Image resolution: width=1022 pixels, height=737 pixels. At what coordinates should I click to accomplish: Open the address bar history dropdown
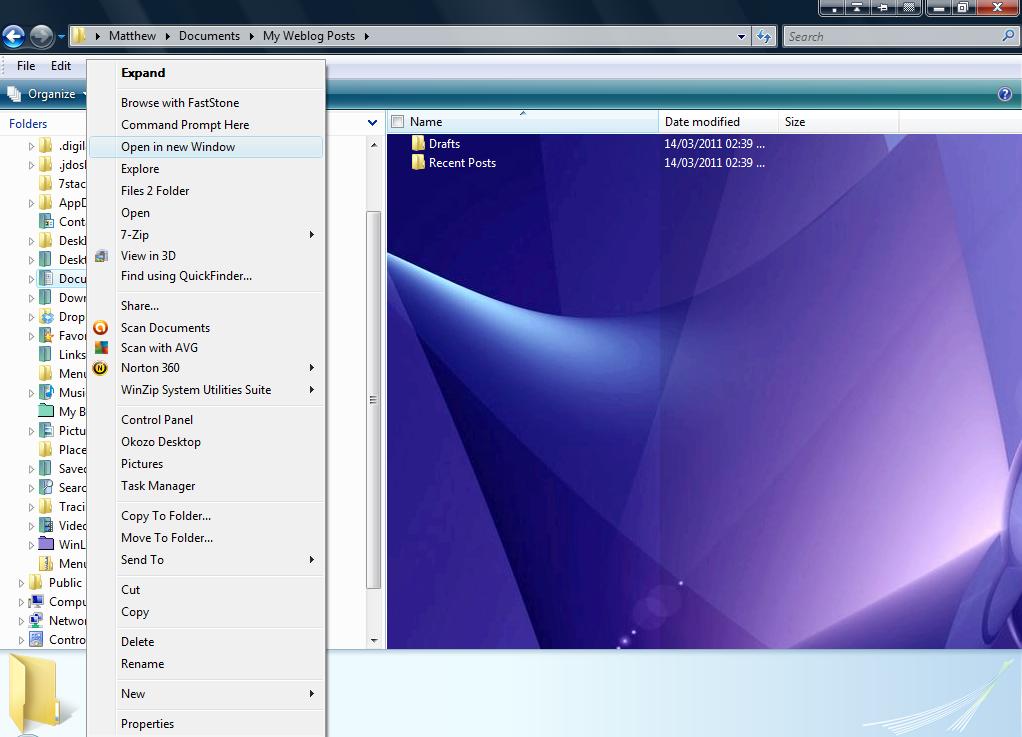coord(740,36)
